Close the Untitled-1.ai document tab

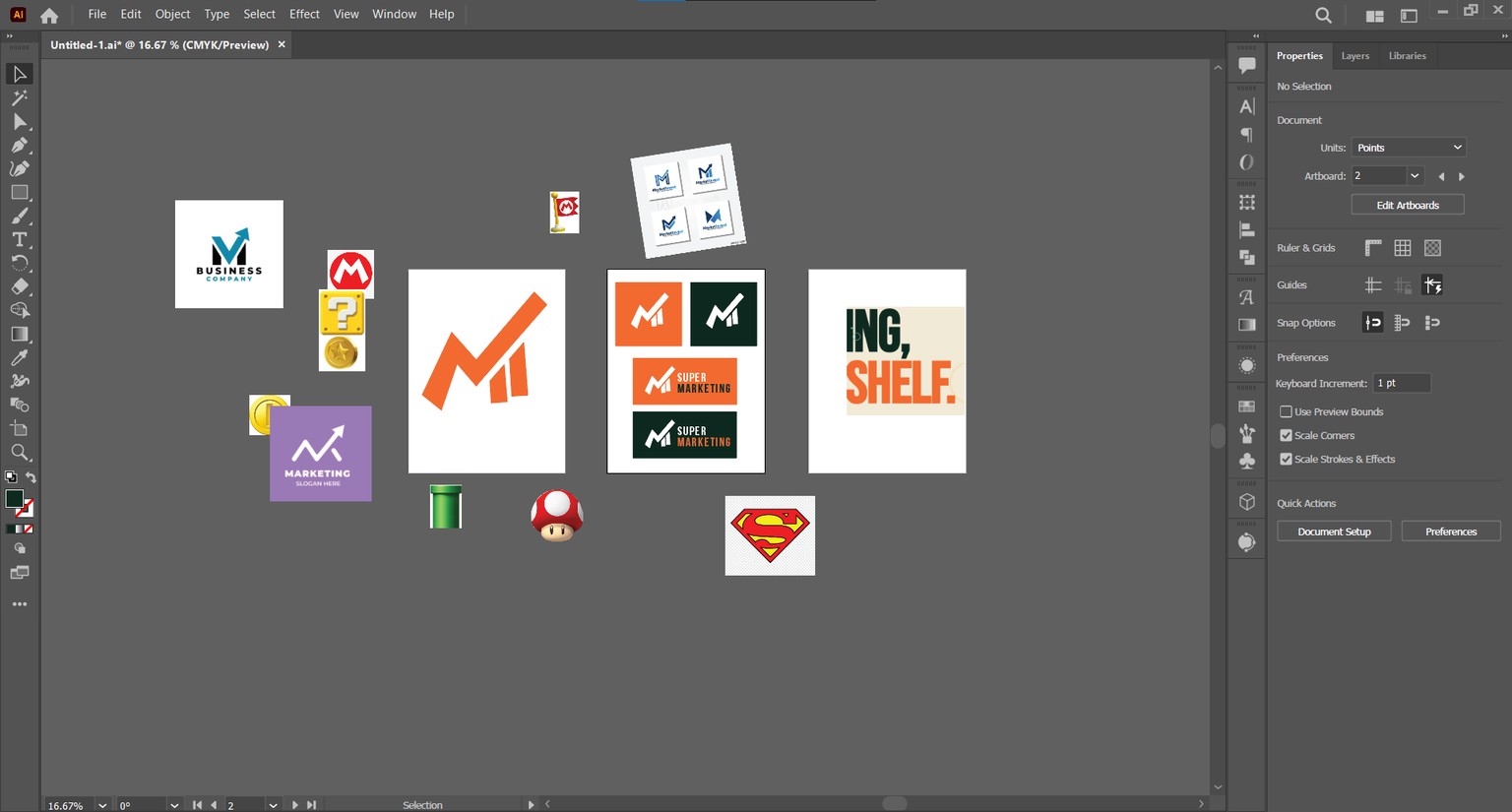[282, 44]
